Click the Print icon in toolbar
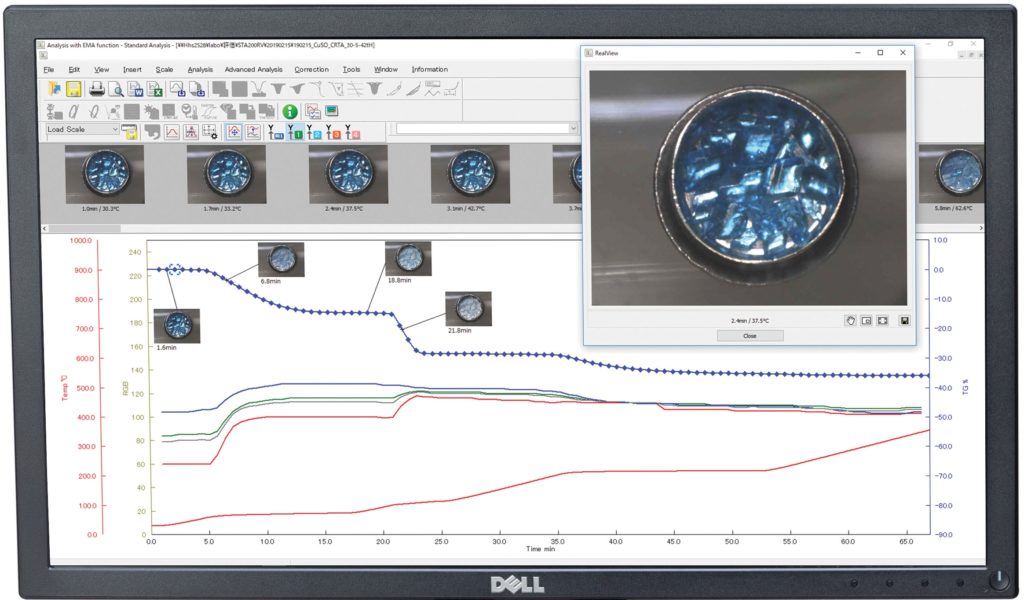The width and height of the screenshot is (1024, 600). [97, 90]
